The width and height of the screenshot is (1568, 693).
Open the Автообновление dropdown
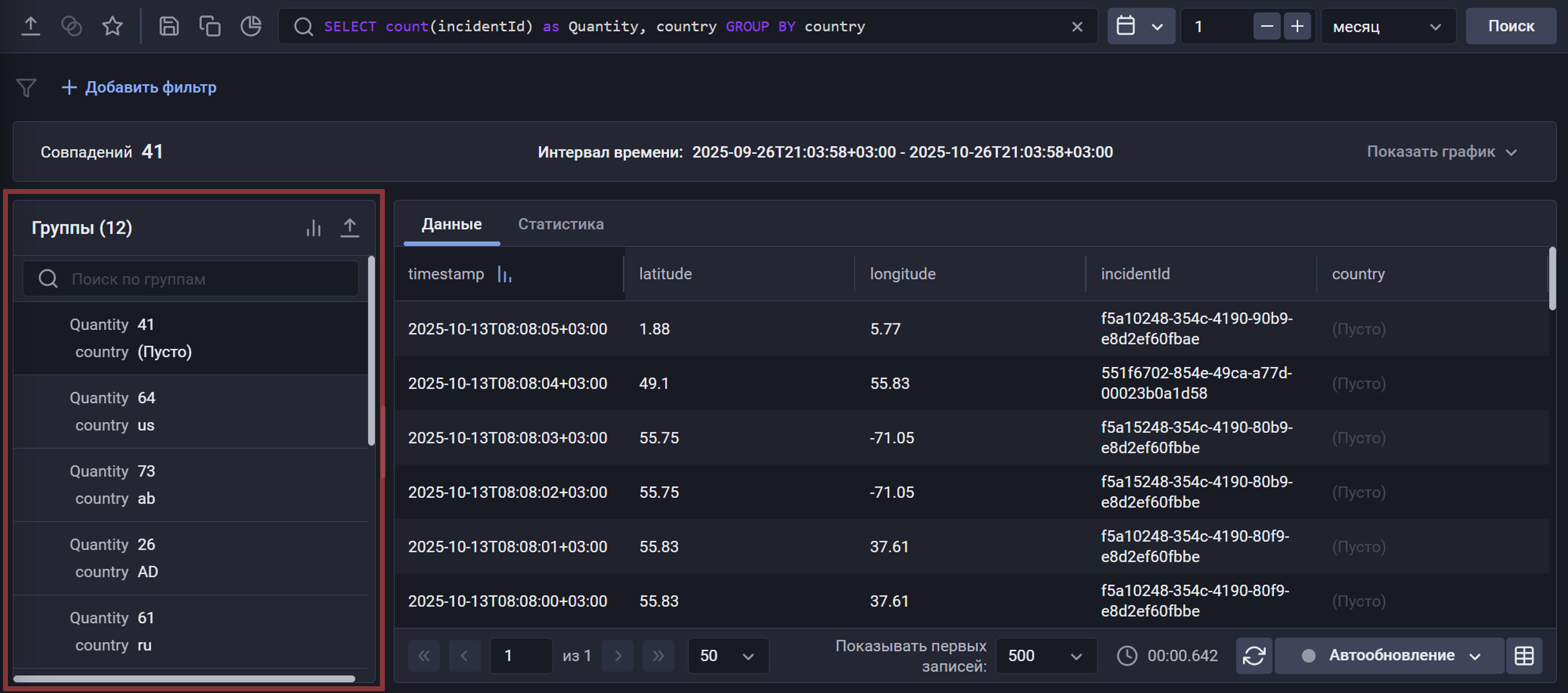pos(1390,655)
